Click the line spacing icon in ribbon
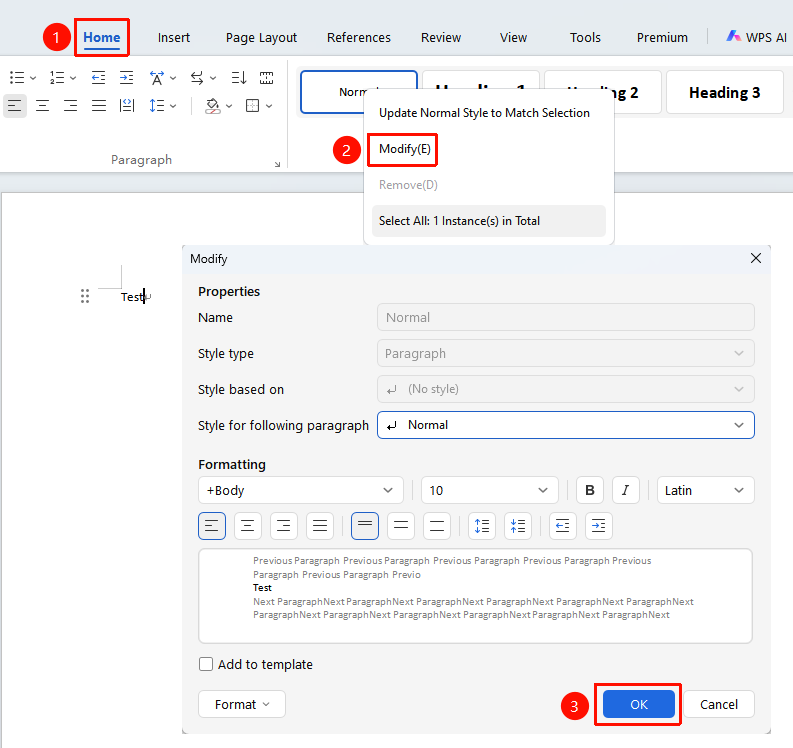 157,106
